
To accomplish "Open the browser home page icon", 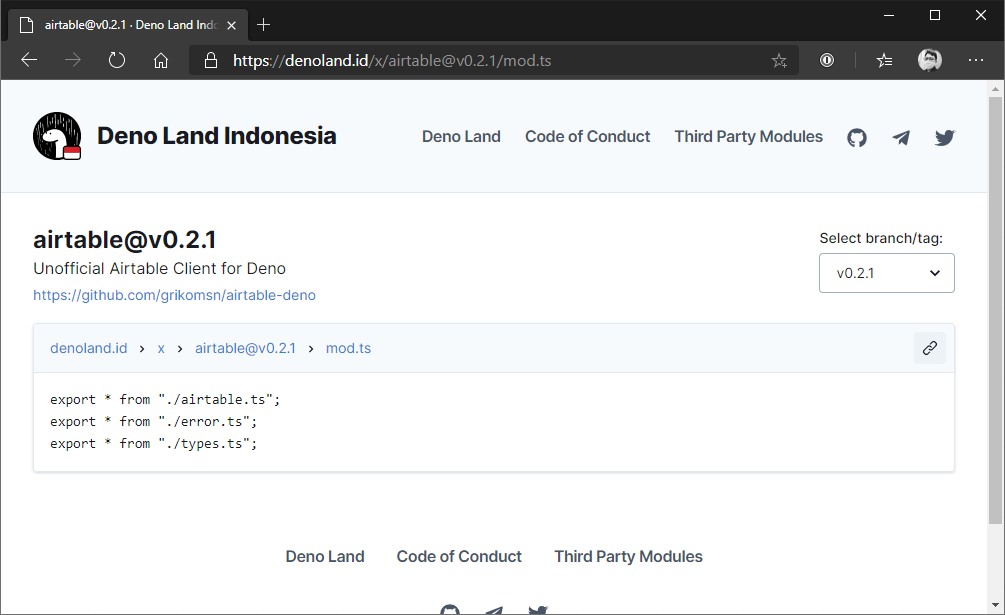I will 161,60.
